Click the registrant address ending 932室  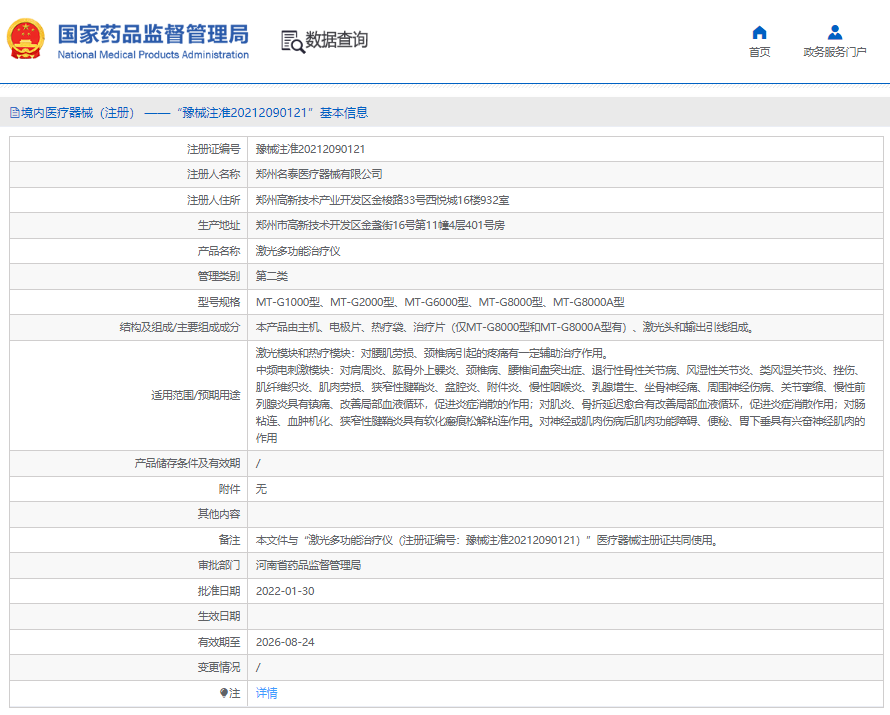point(382,200)
